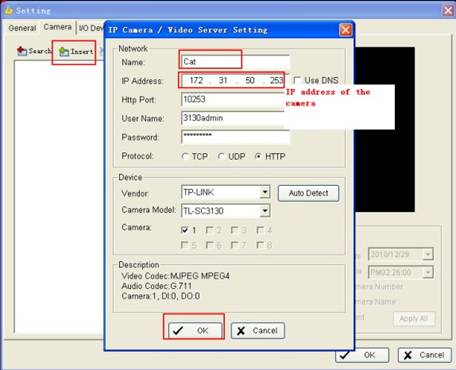This screenshot has width=456, height=370.
Task: Click the Setting window title icon
Action: (8, 10)
